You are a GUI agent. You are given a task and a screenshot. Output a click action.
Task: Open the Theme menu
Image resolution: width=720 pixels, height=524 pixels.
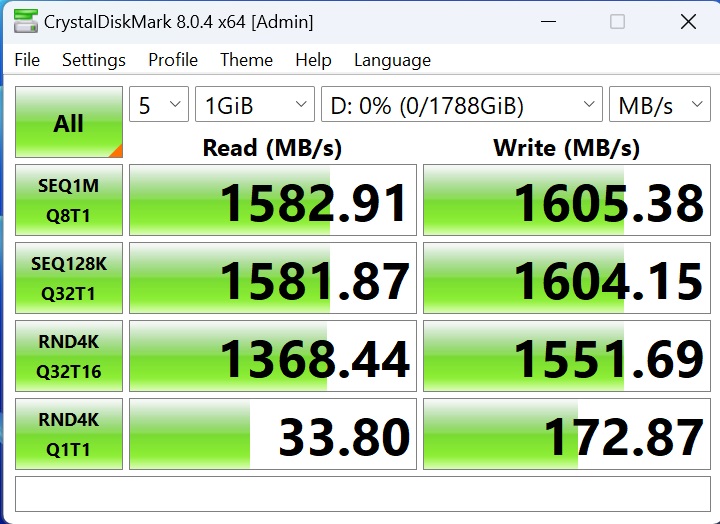246,60
